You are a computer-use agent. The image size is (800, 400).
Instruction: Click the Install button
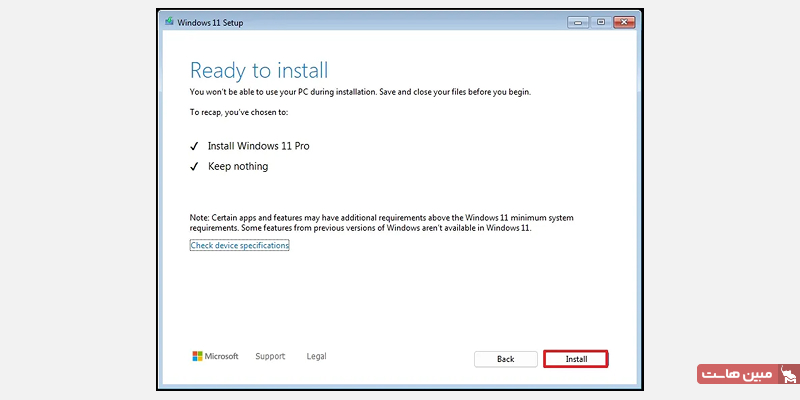coord(576,359)
